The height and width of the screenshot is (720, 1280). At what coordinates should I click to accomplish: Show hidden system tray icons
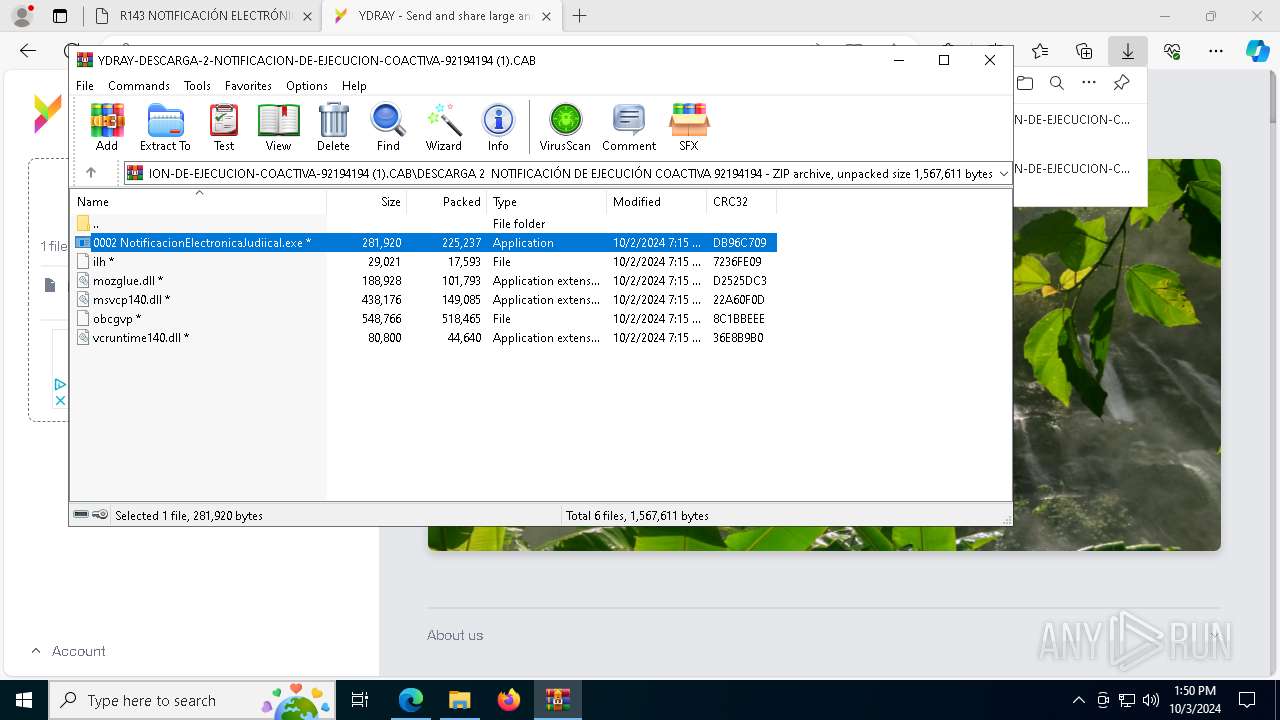pyautogui.click(x=1078, y=700)
